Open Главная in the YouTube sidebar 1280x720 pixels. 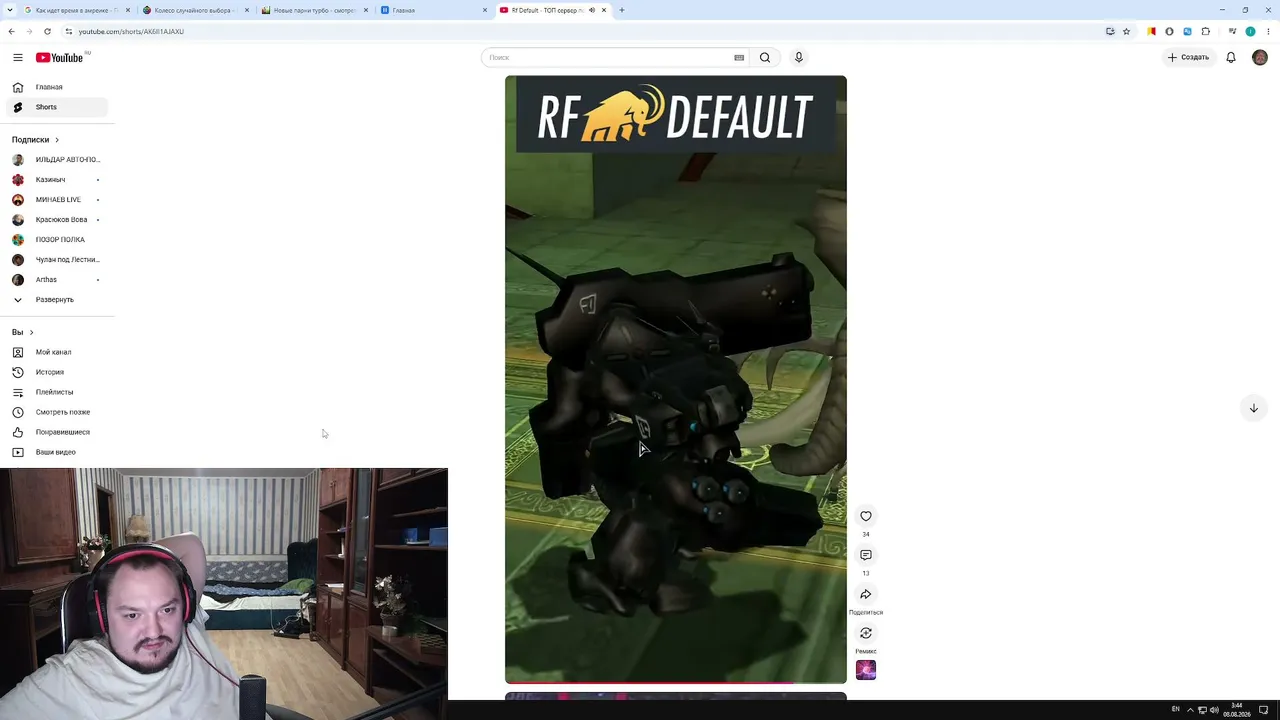(x=55, y=87)
